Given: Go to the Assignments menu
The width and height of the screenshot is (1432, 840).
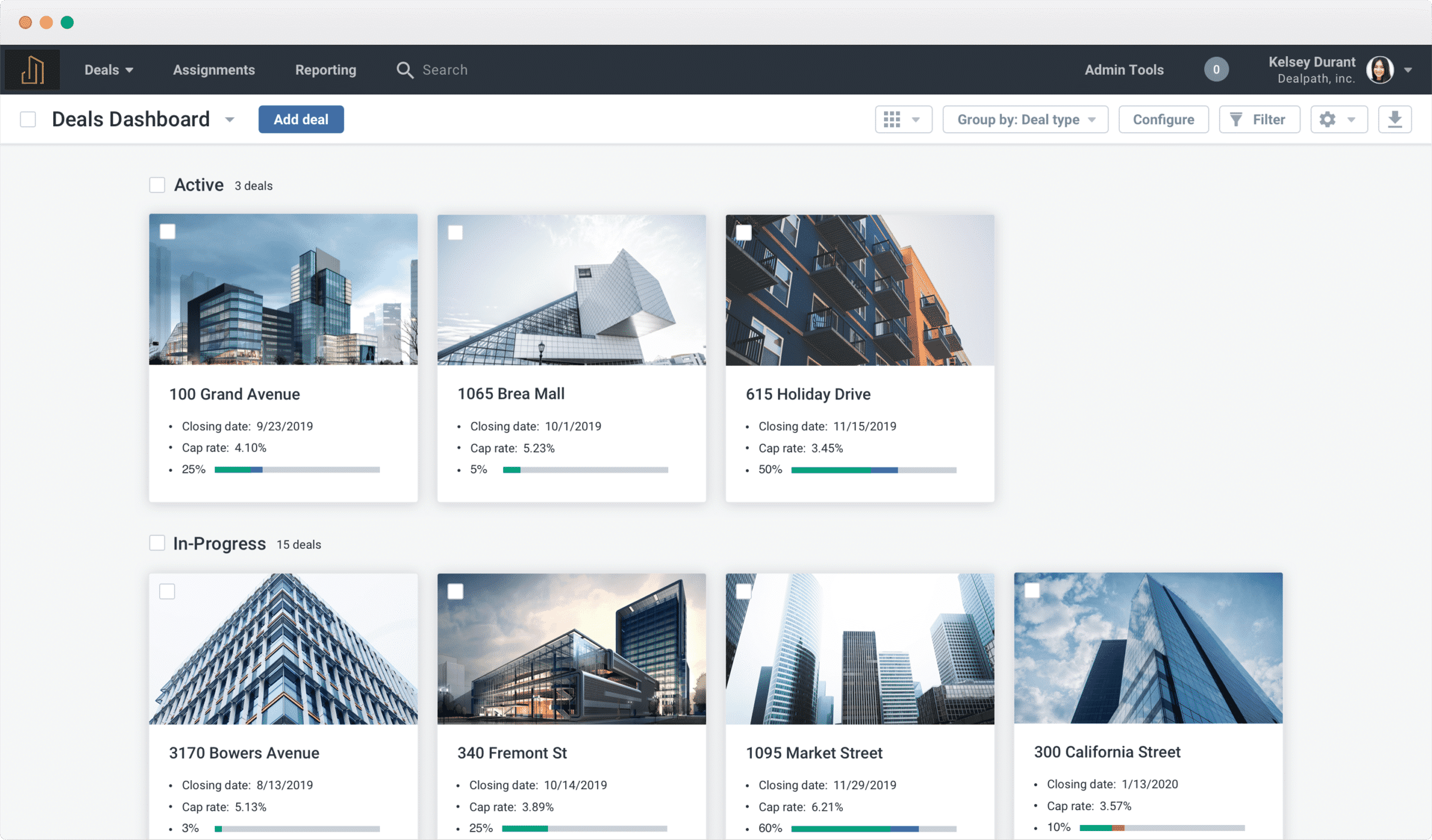Looking at the screenshot, I should click(214, 70).
